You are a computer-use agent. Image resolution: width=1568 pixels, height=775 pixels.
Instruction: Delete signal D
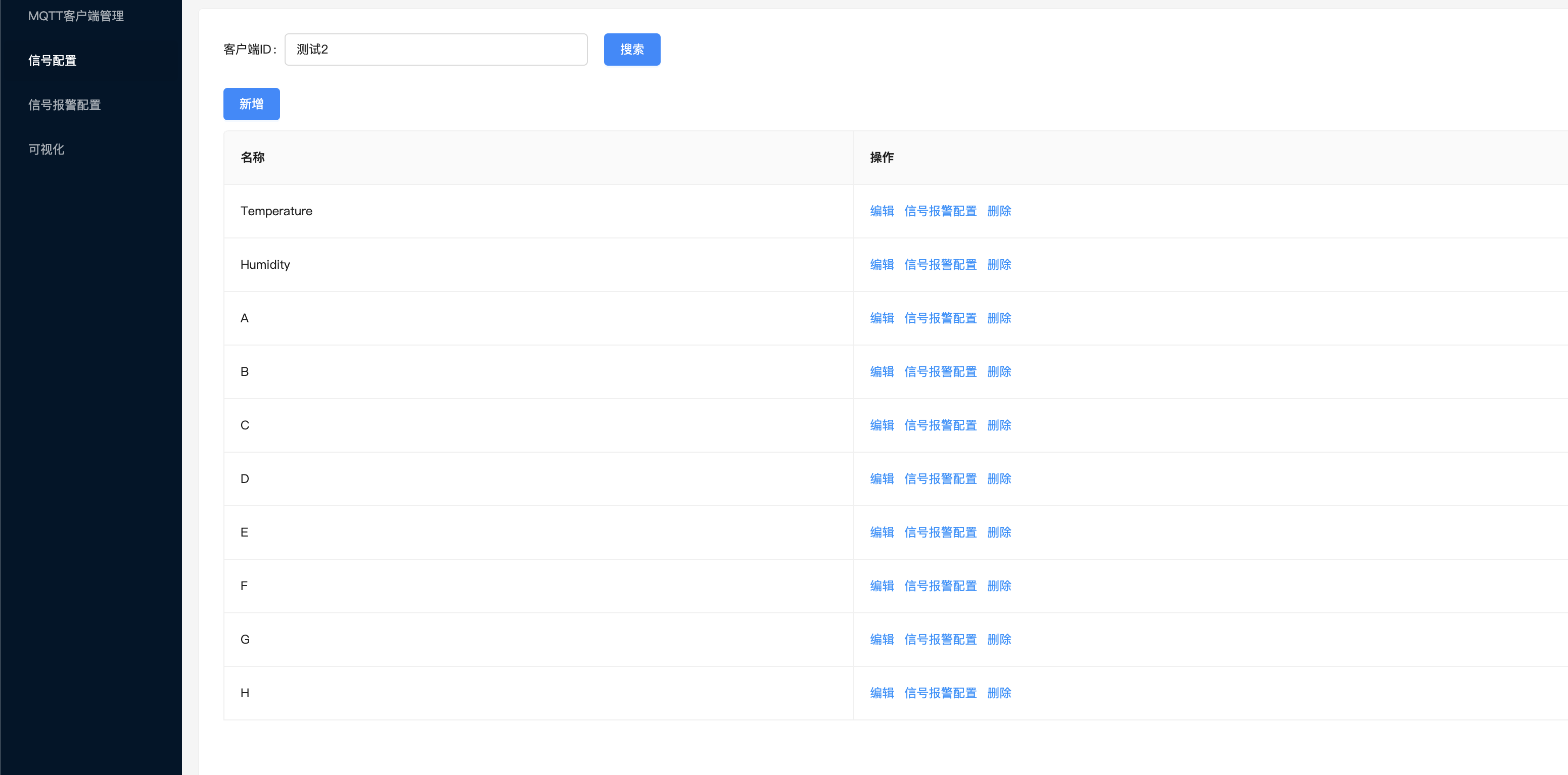tap(998, 479)
